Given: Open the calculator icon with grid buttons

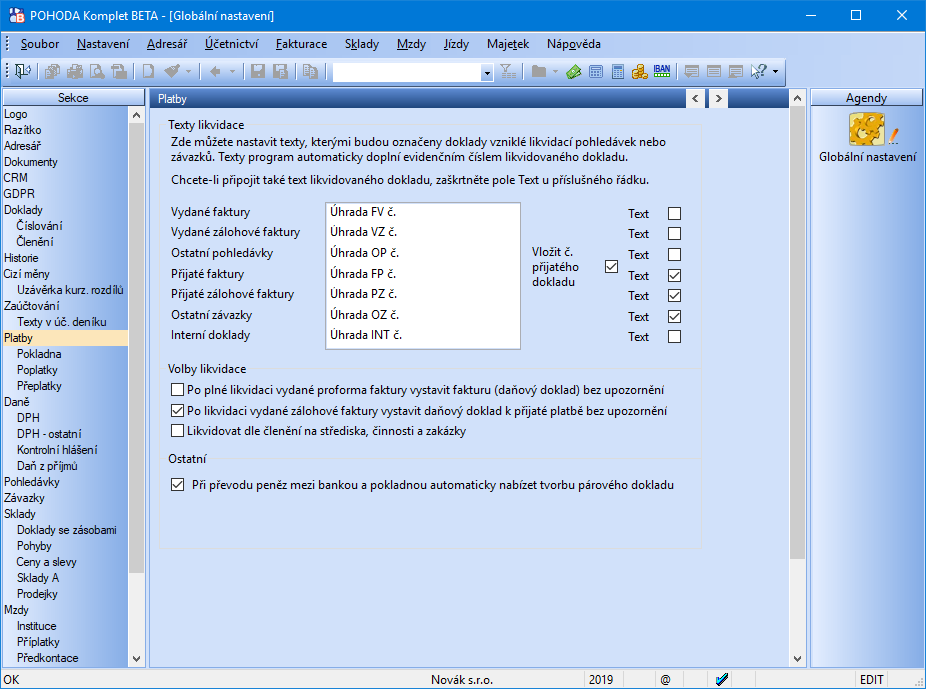Looking at the screenshot, I should 596,71.
